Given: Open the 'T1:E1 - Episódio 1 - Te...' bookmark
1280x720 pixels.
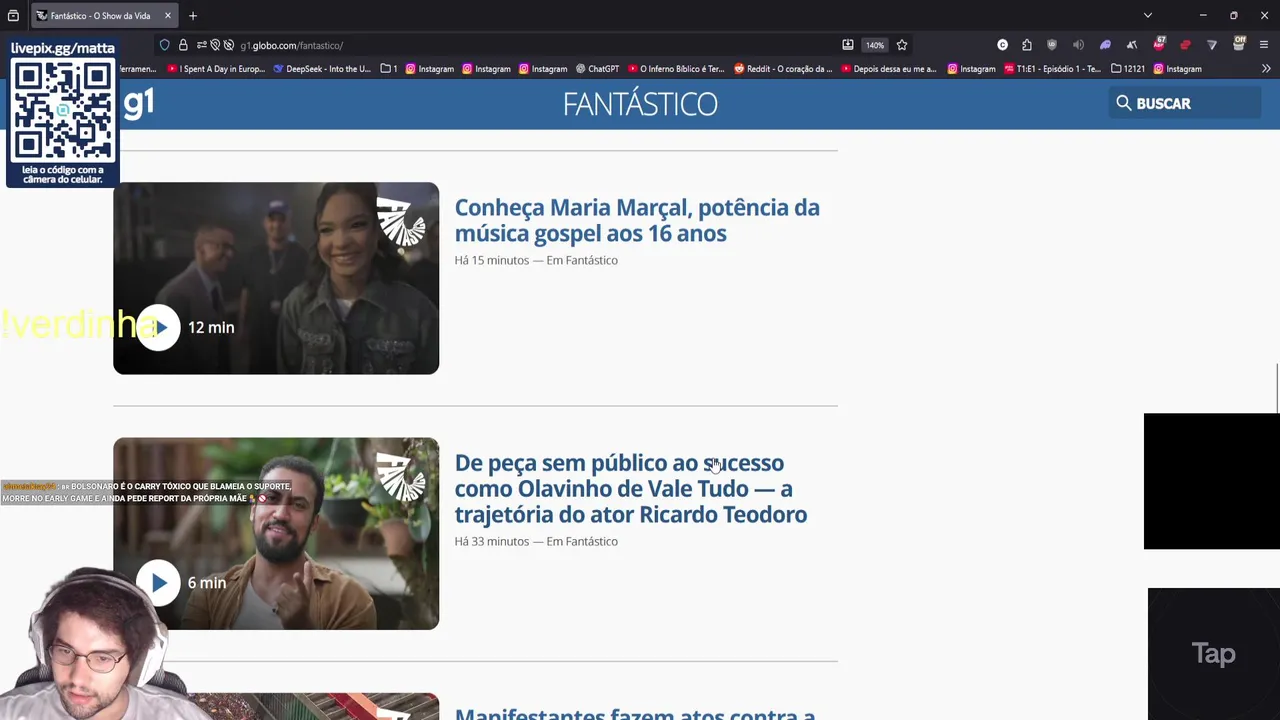Looking at the screenshot, I should click(x=1053, y=69).
